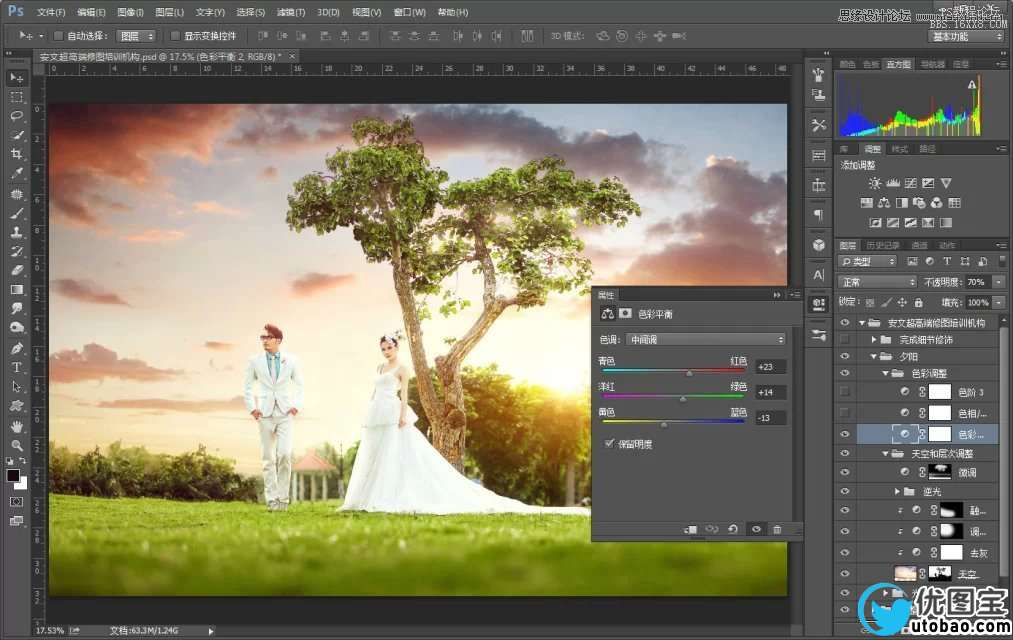Add a Vibrance adjustment layer
Image resolution: width=1013 pixels, height=640 pixels.
click(946, 183)
